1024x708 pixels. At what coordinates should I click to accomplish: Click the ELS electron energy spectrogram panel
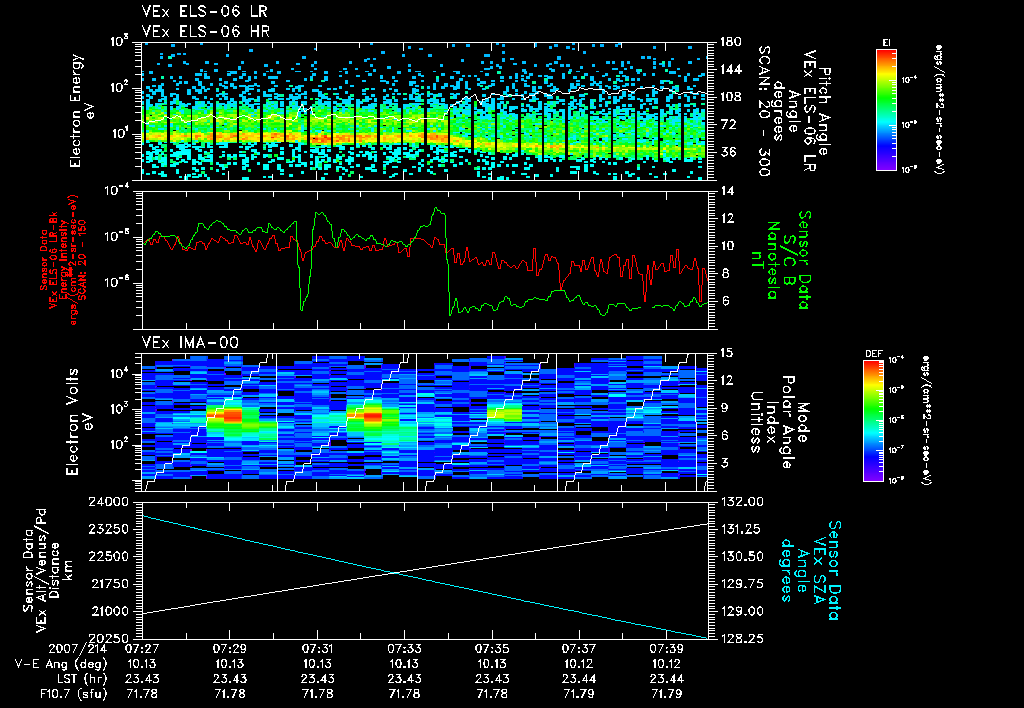(424, 111)
